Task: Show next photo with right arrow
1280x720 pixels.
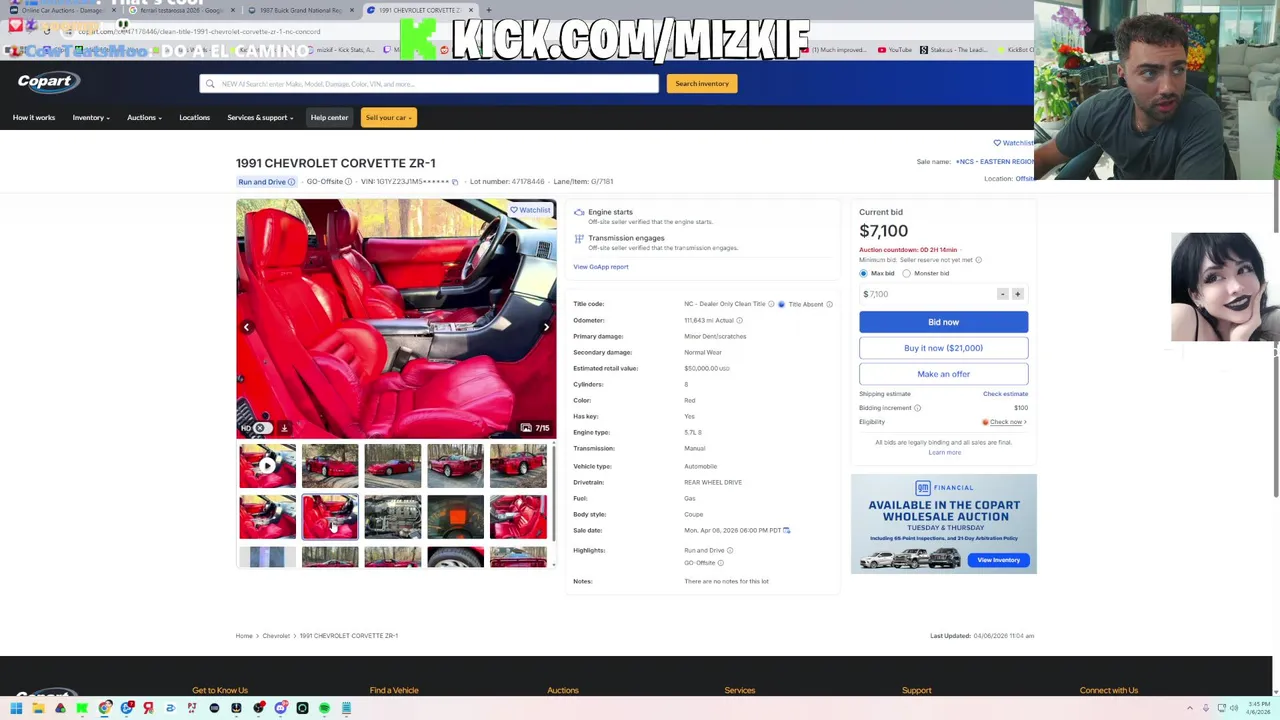Action: coord(546,327)
